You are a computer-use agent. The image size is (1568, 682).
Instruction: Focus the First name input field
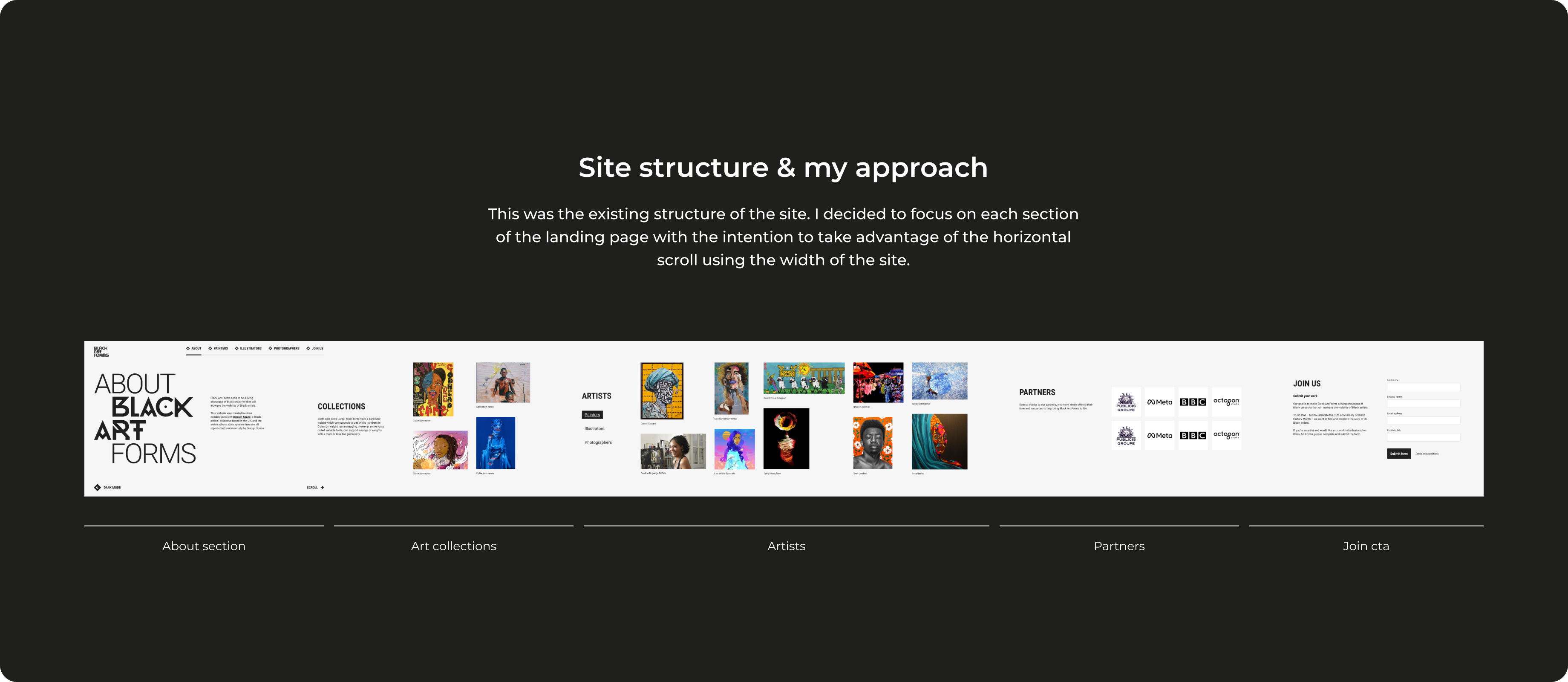[x=1423, y=387]
